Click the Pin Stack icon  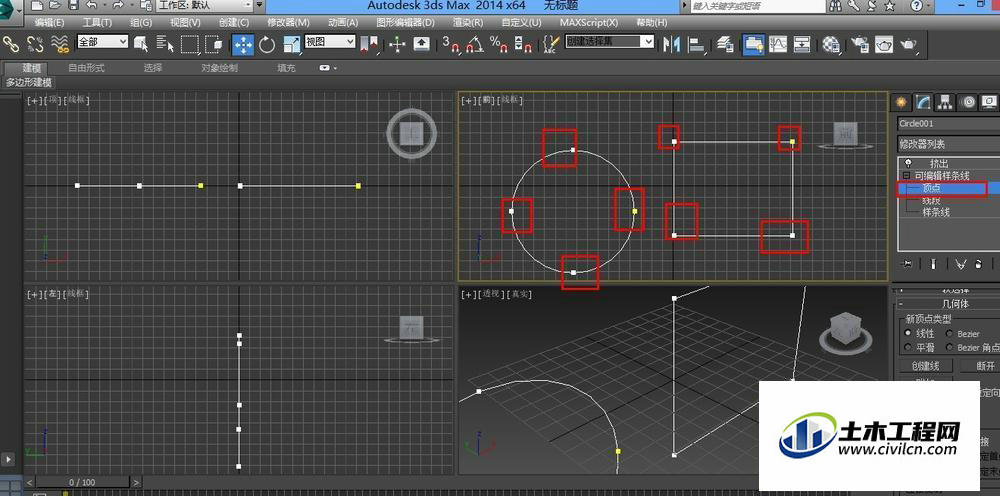(907, 263)
